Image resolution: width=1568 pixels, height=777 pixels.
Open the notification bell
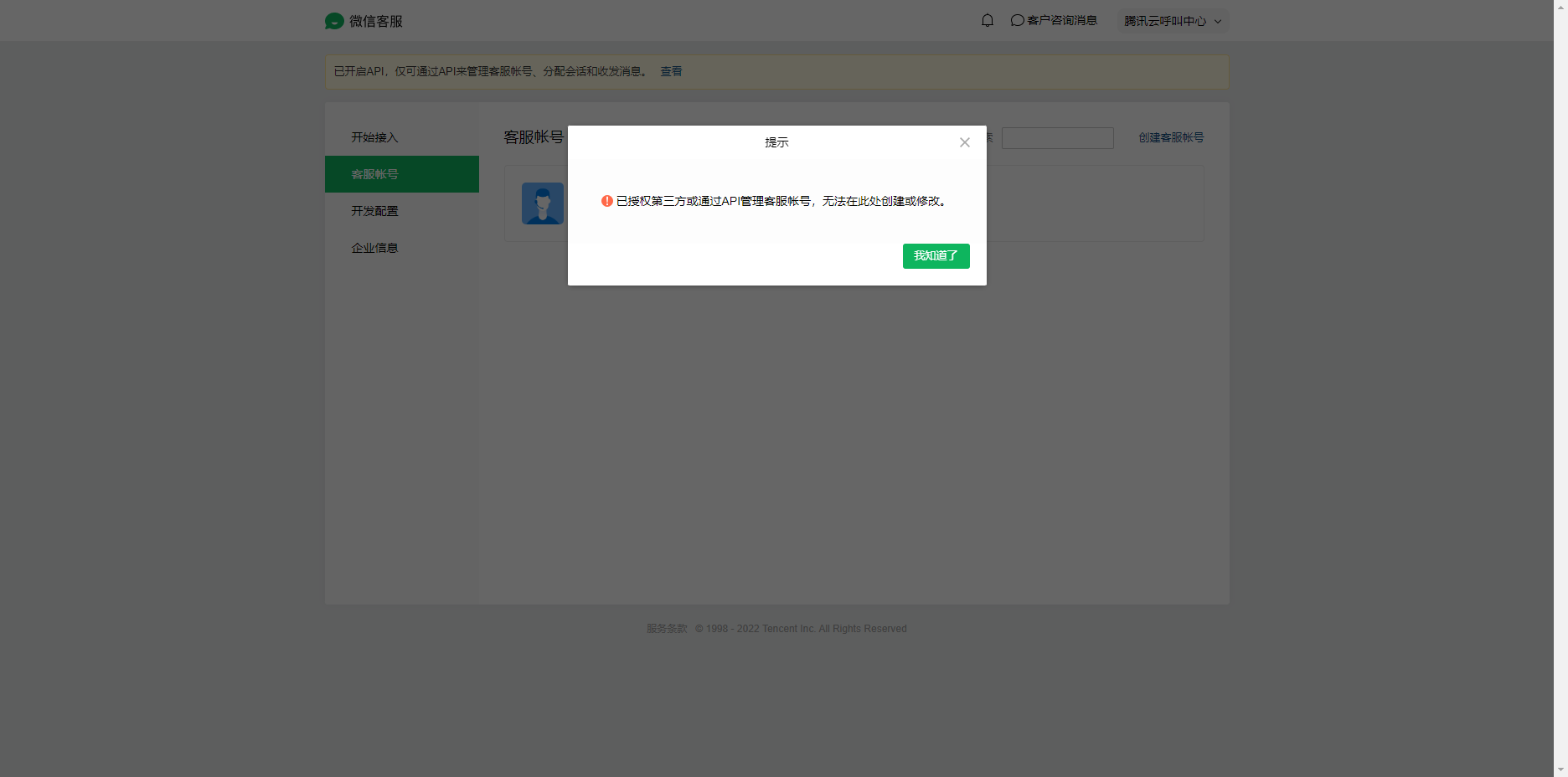[988, 20]
